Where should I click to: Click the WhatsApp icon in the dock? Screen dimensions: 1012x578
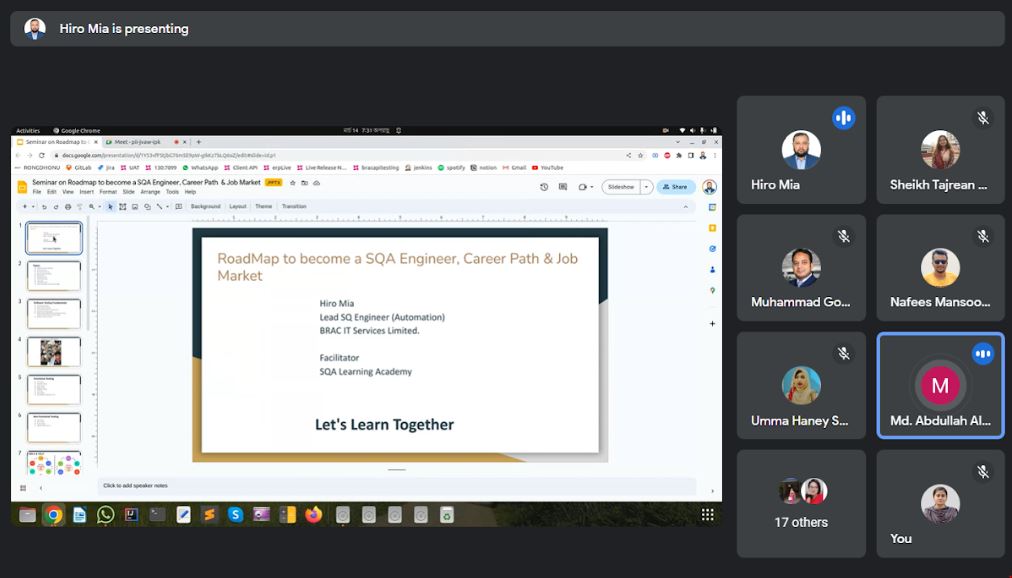tap(106, 515)
